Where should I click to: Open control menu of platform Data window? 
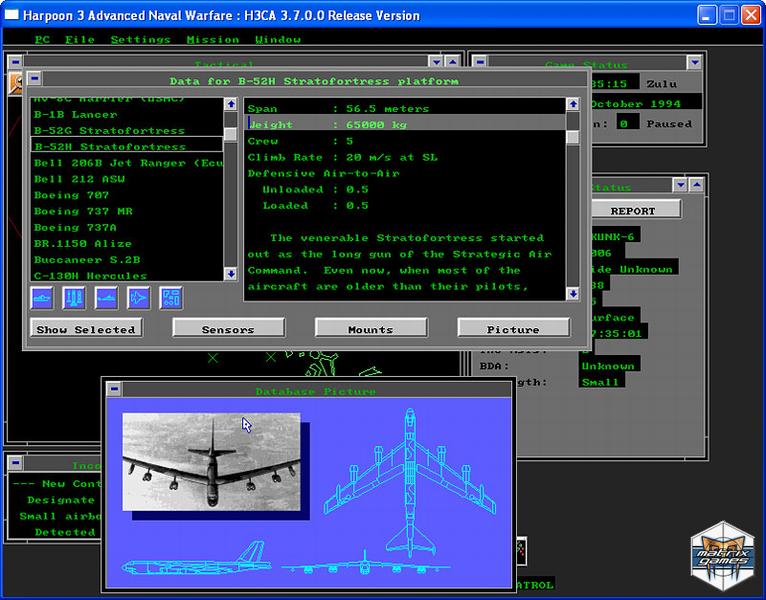[x=35, y=79]
